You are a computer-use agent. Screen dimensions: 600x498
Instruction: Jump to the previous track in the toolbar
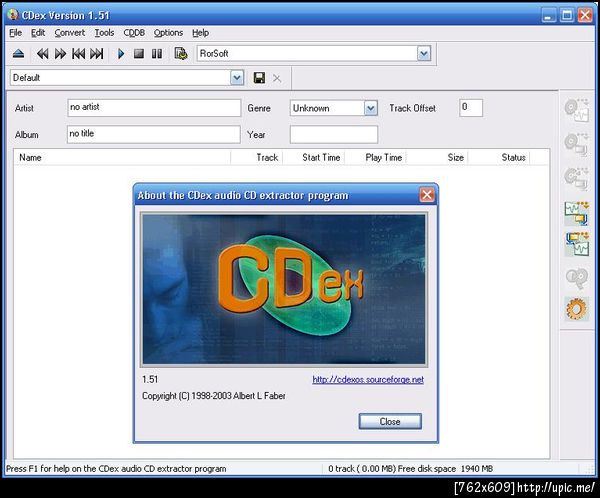click(78, 54)
